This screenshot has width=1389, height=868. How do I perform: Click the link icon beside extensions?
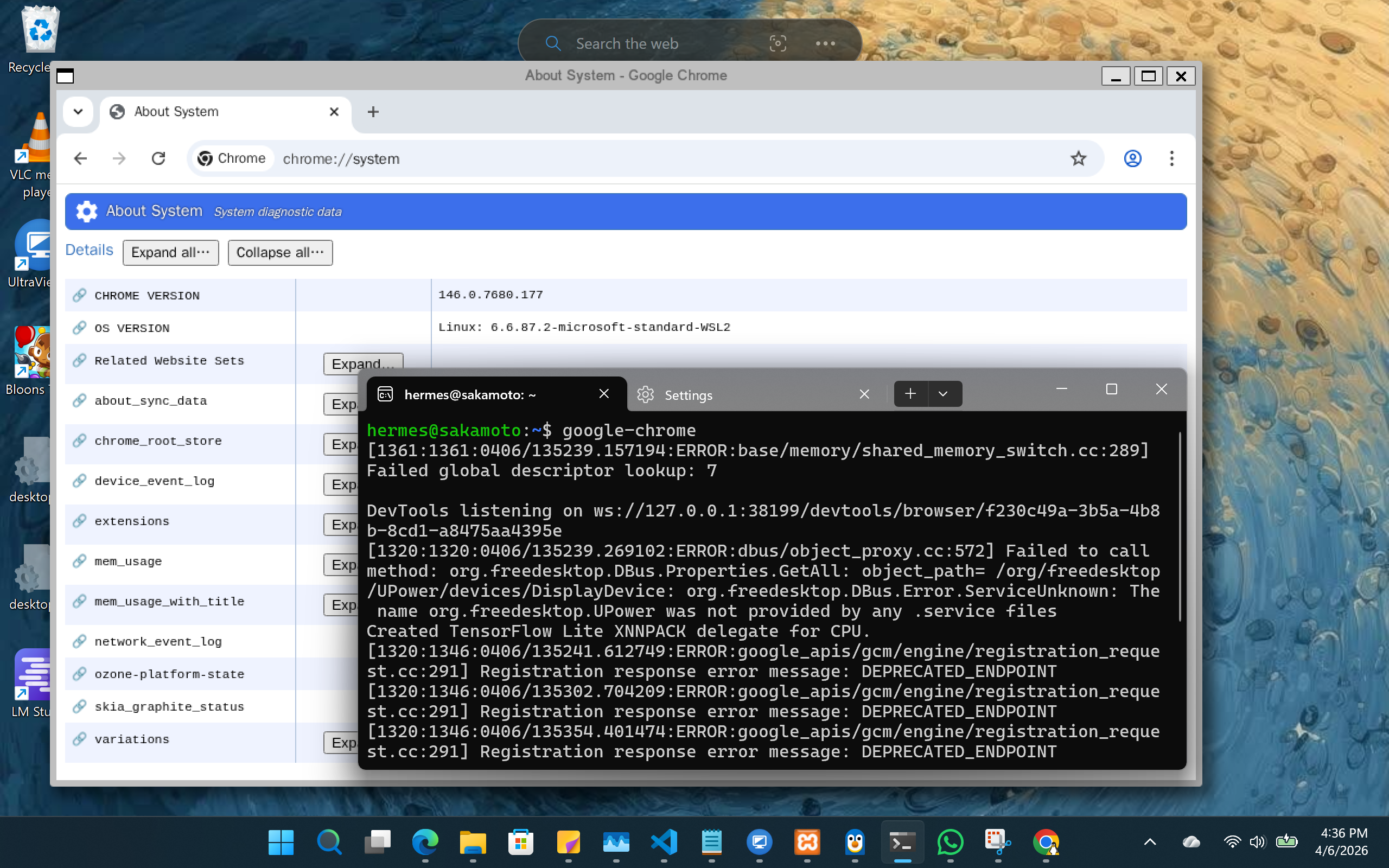[x=79, y=521]
